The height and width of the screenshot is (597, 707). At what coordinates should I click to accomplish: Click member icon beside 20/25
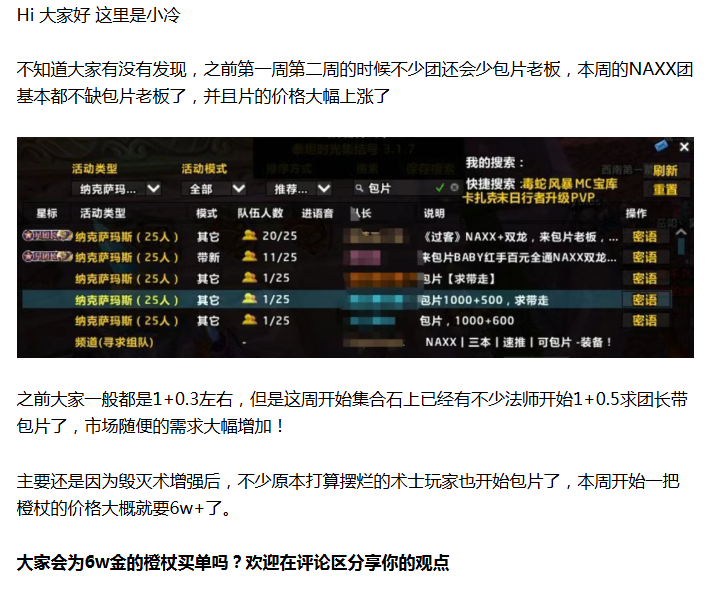249,236
